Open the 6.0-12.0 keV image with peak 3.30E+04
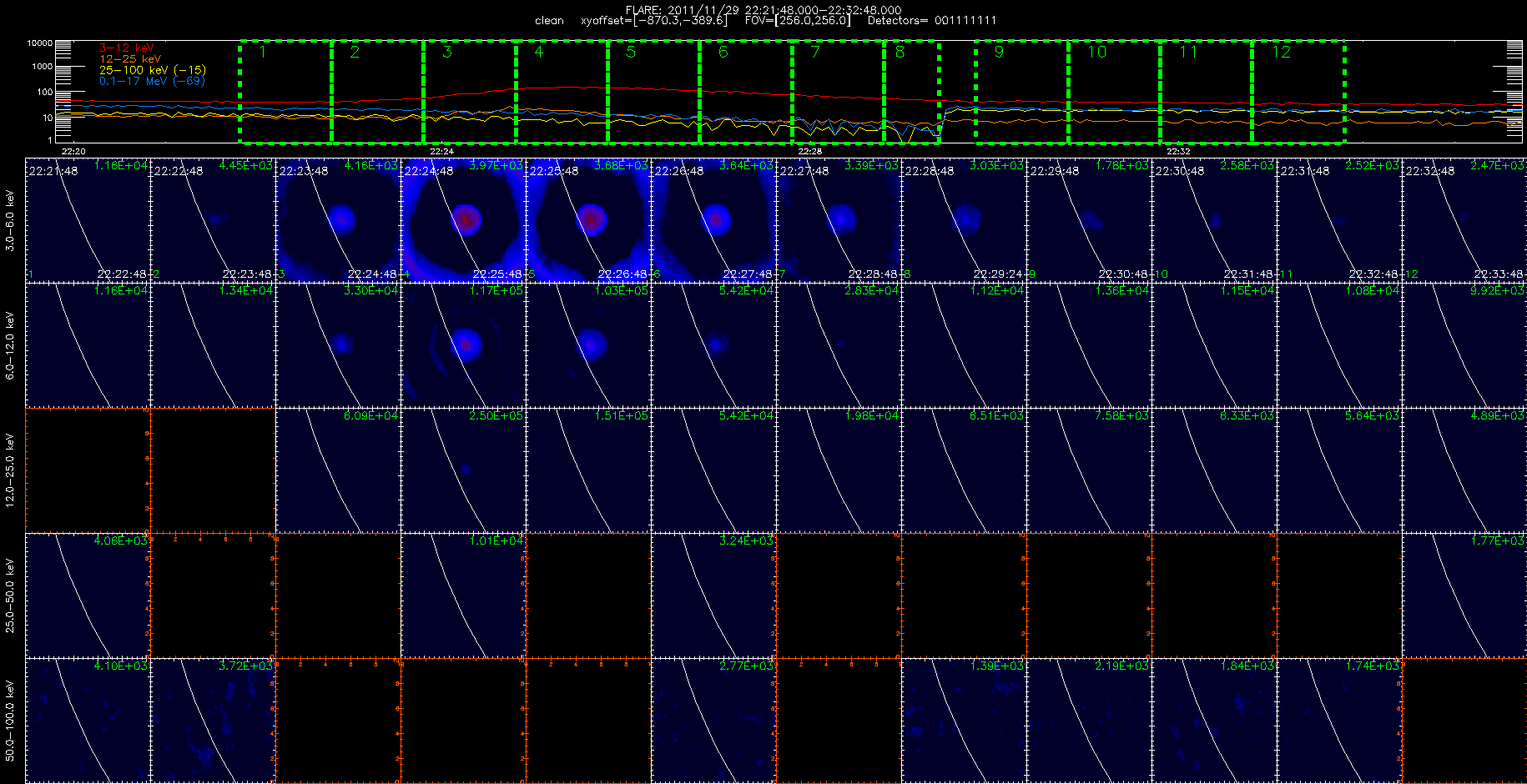The height and width of the screenshot is (784, 1527). pyautogui.click(x=339, y=345)
